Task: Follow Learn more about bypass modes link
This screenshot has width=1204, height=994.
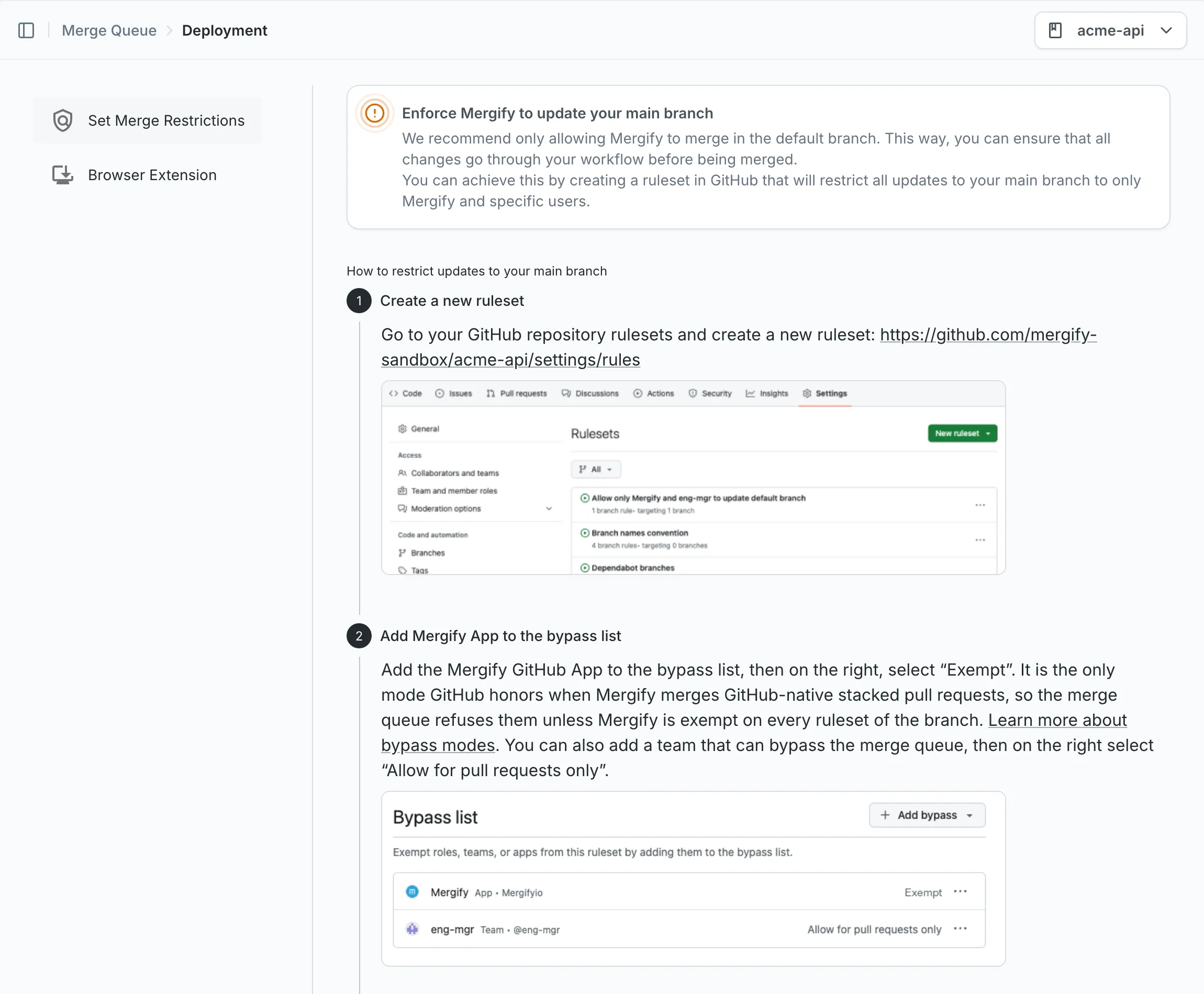Action: click(754, 732)
